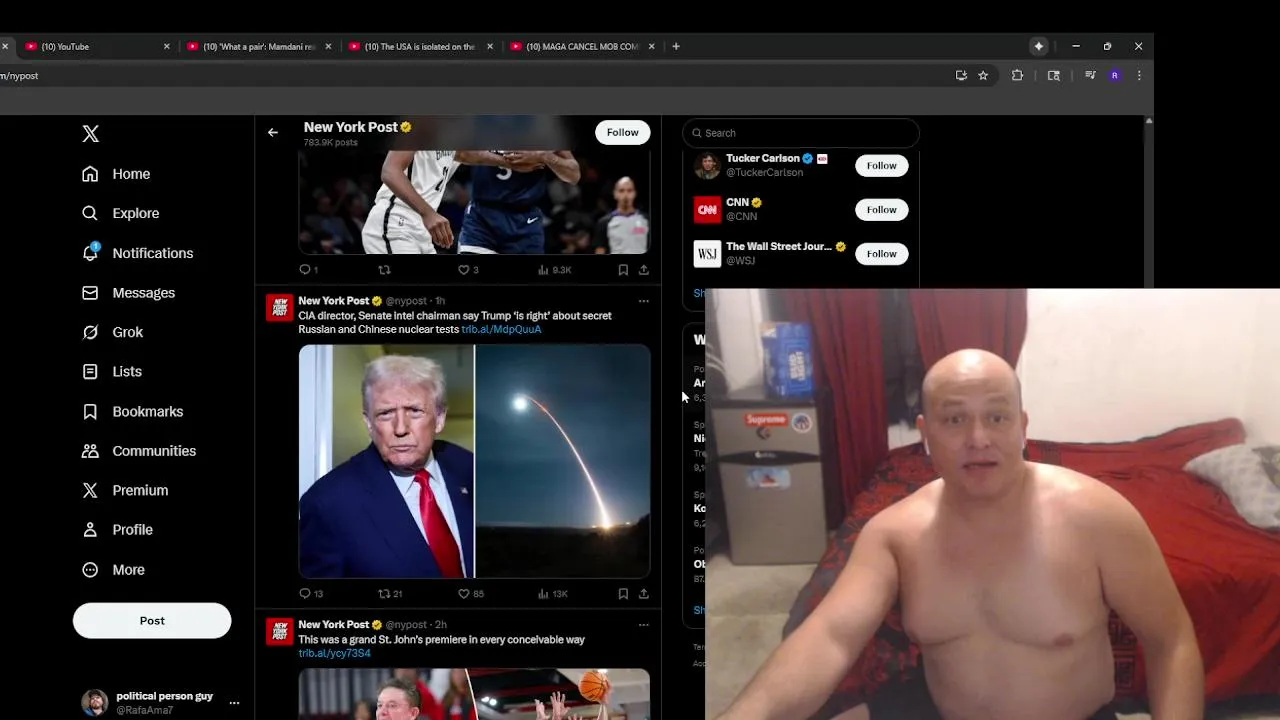The height and width of the screenshot is (720, 1280).
Task: Open Chrome profile avatar R
Action: click(1114, 75)
